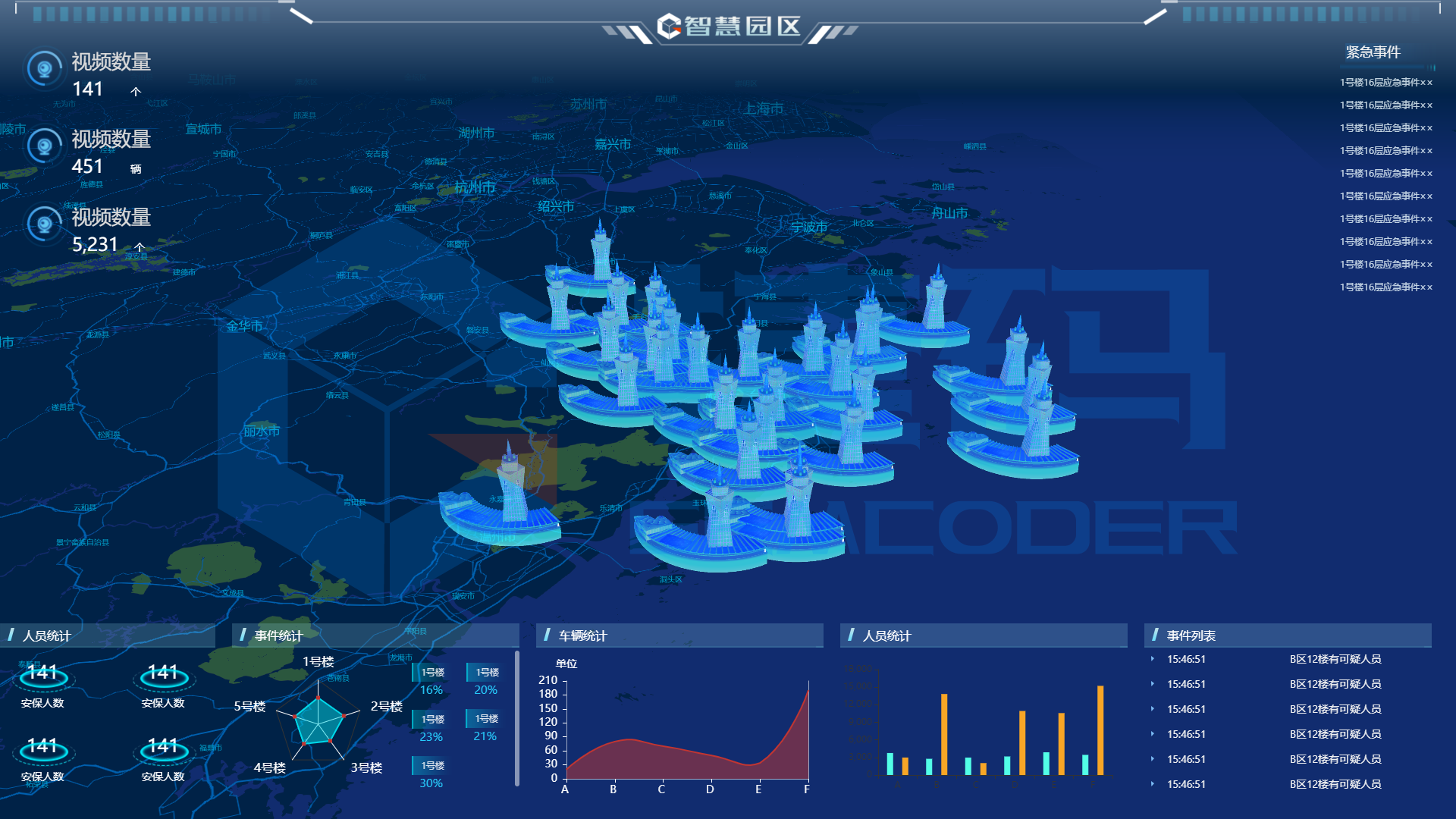Click the tallest orange bar in 人员统计 chart
1456x819 pixels.
coord(1100,730)
